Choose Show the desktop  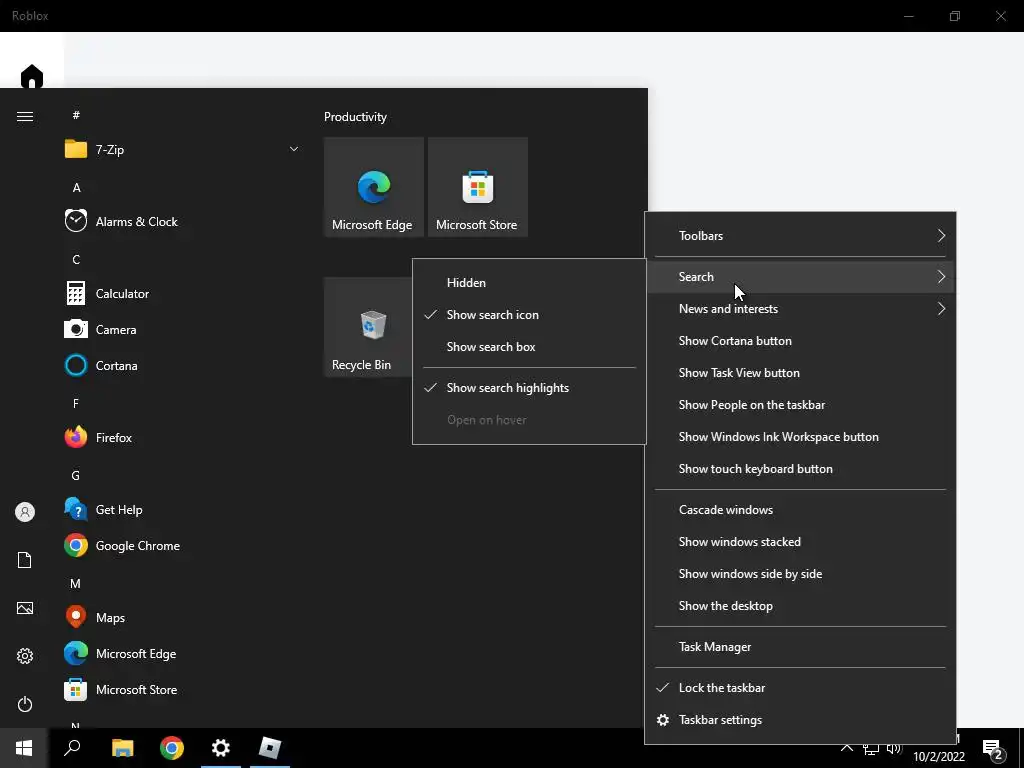coord(800,606)
